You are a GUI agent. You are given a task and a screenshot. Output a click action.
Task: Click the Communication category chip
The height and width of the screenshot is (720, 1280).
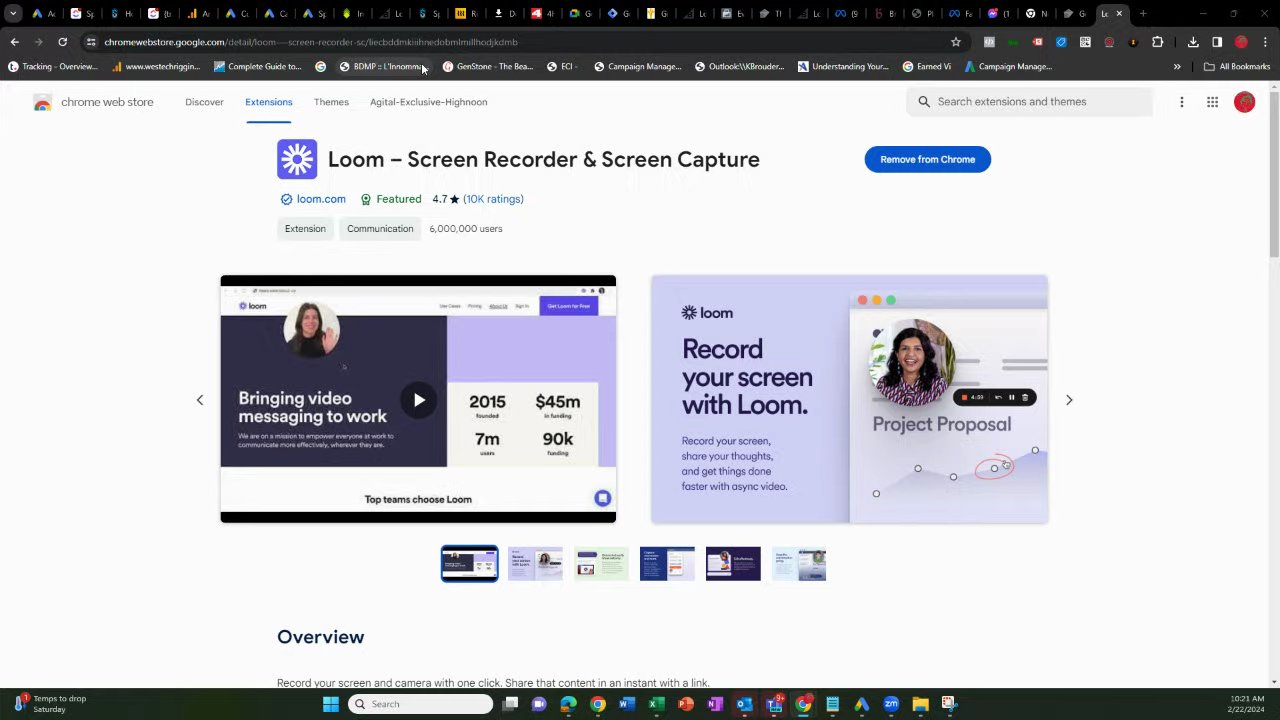coord(380,229)
